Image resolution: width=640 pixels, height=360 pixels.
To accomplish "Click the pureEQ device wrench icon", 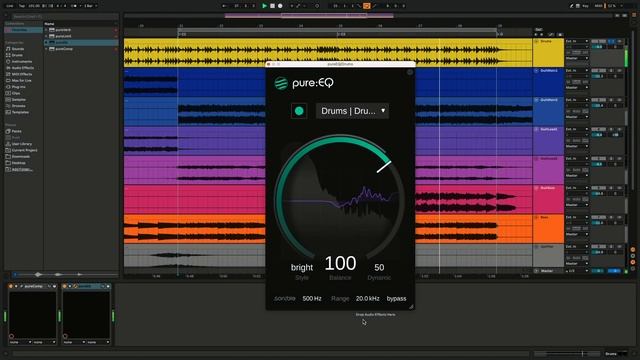I will click(75, 287).
